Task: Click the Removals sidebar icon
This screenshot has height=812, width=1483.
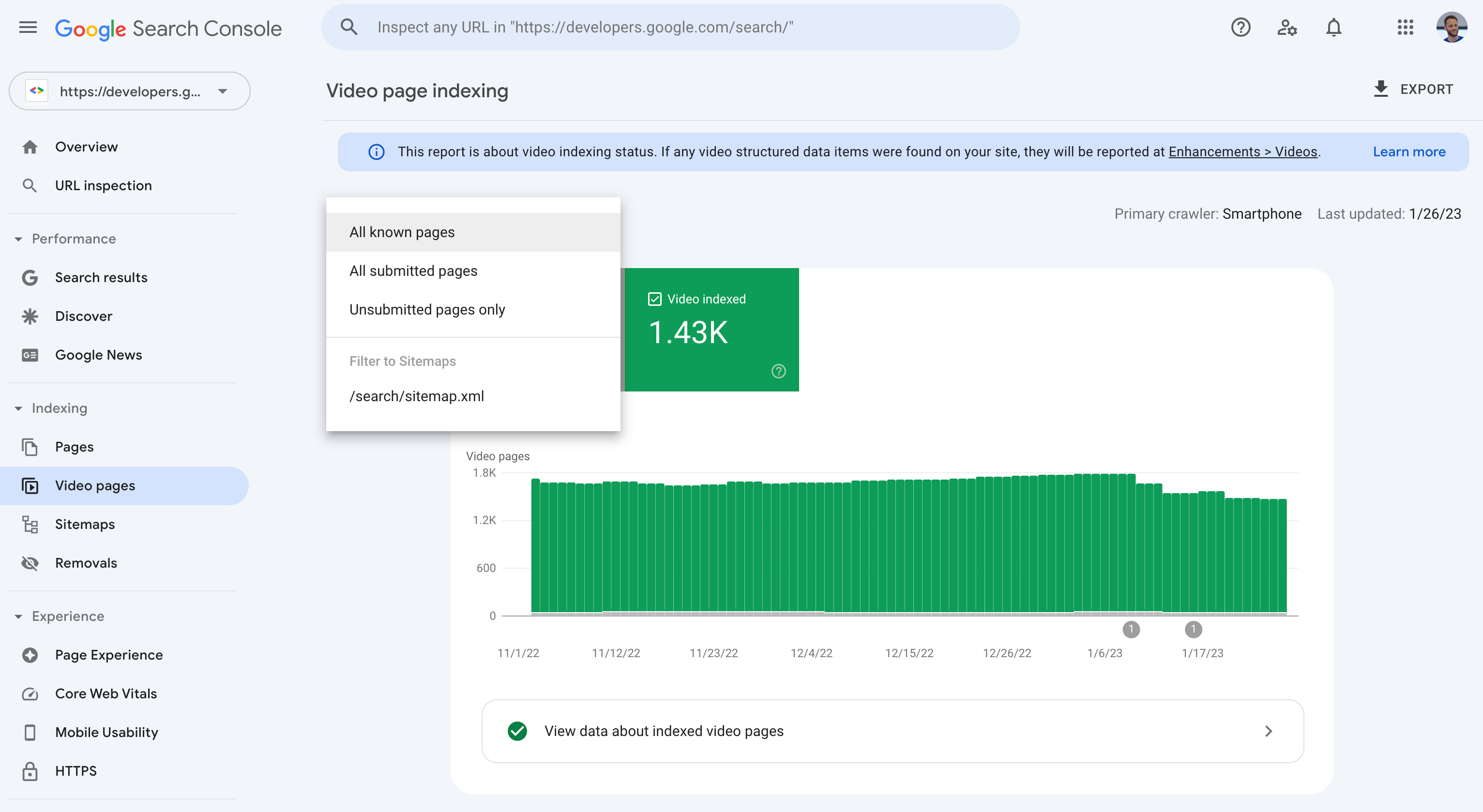Action: pos(30,563)
